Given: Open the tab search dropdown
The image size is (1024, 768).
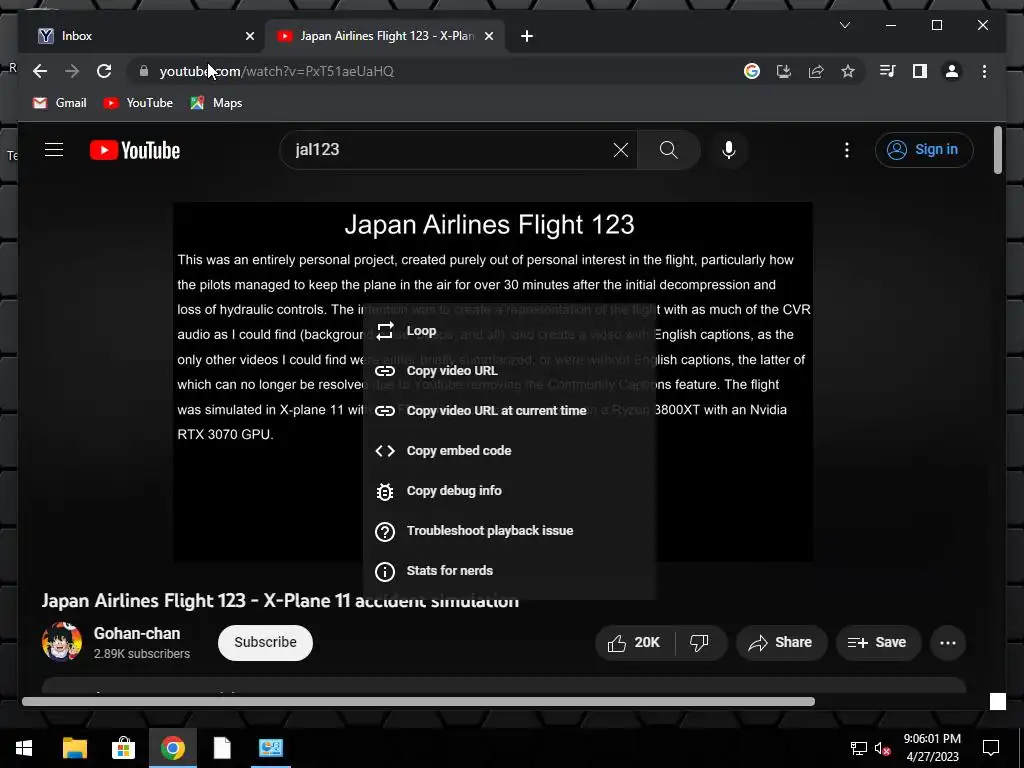Looking at the screenshot, I should 844,25.
